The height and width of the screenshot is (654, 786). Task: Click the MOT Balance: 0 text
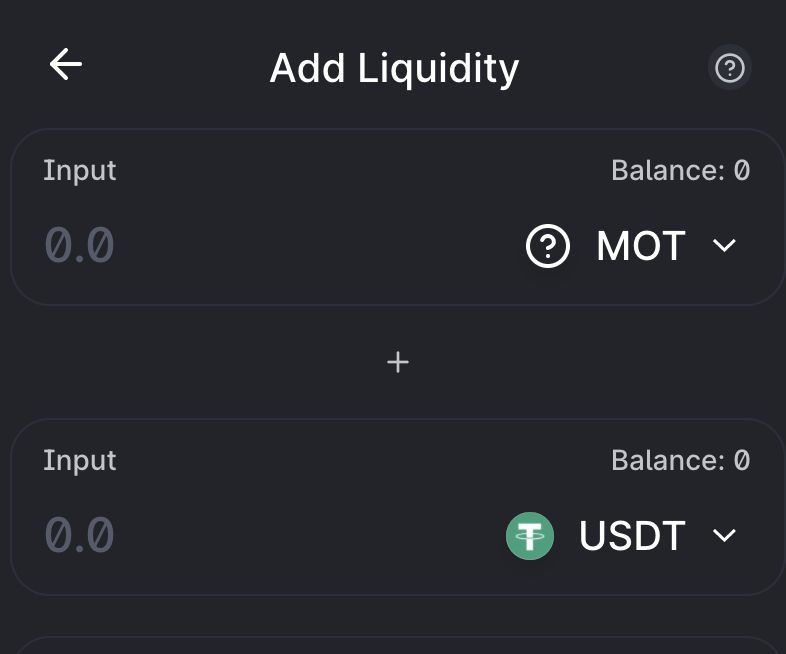[x=680, y=171]
